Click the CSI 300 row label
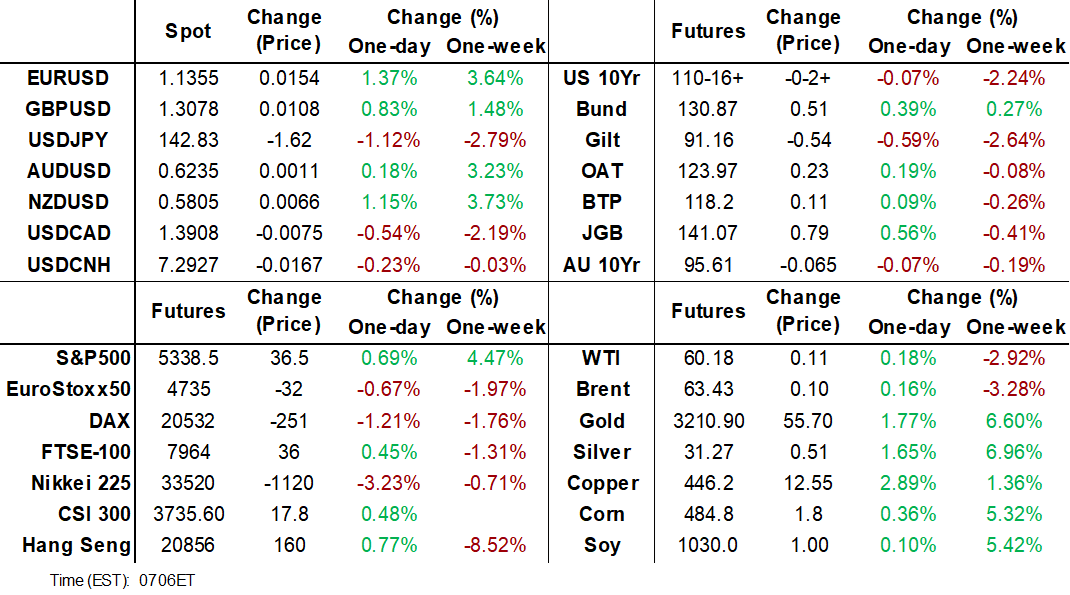1070x595 pixels. pyautogui.click(x=92, y=514)
